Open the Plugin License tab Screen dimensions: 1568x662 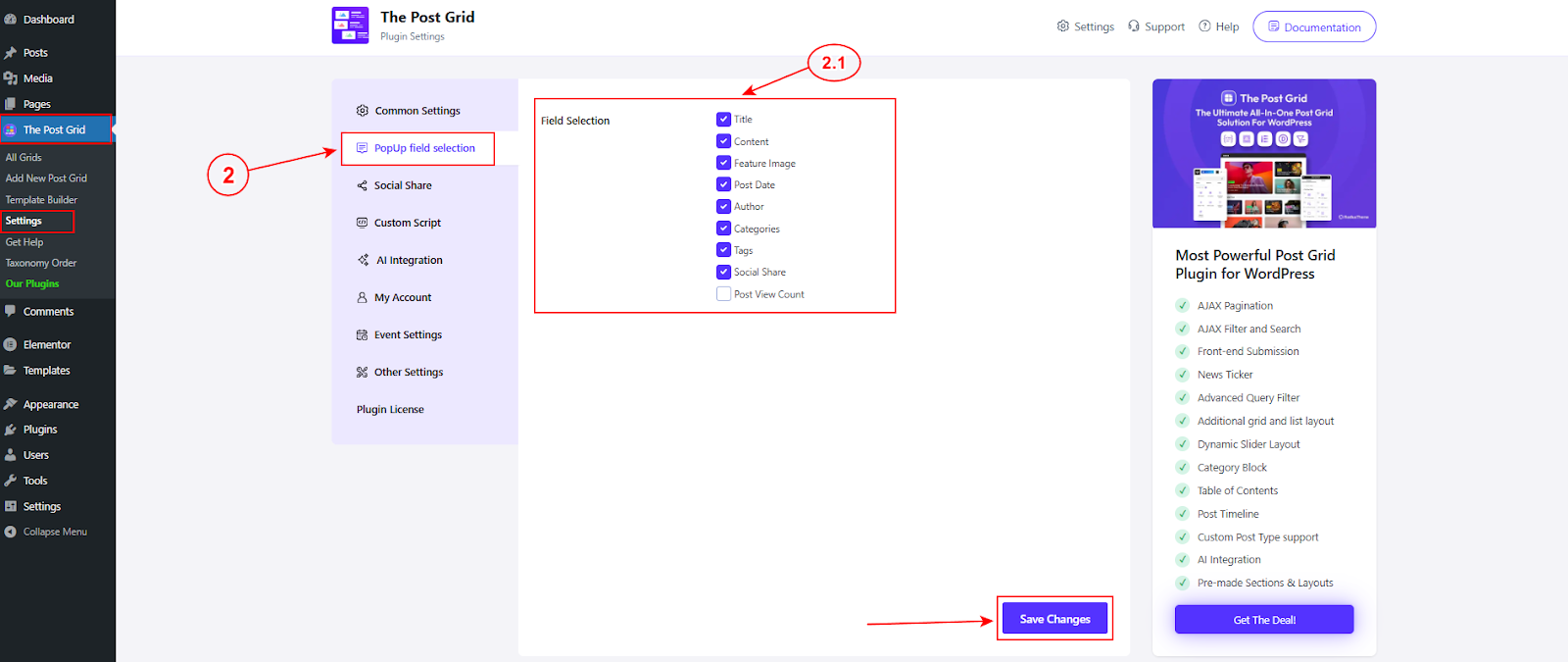point(424,409)
